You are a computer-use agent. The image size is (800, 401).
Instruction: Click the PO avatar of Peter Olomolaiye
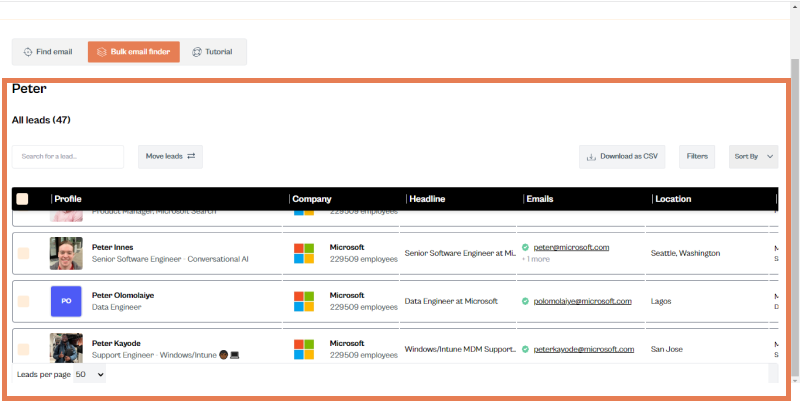66,302
